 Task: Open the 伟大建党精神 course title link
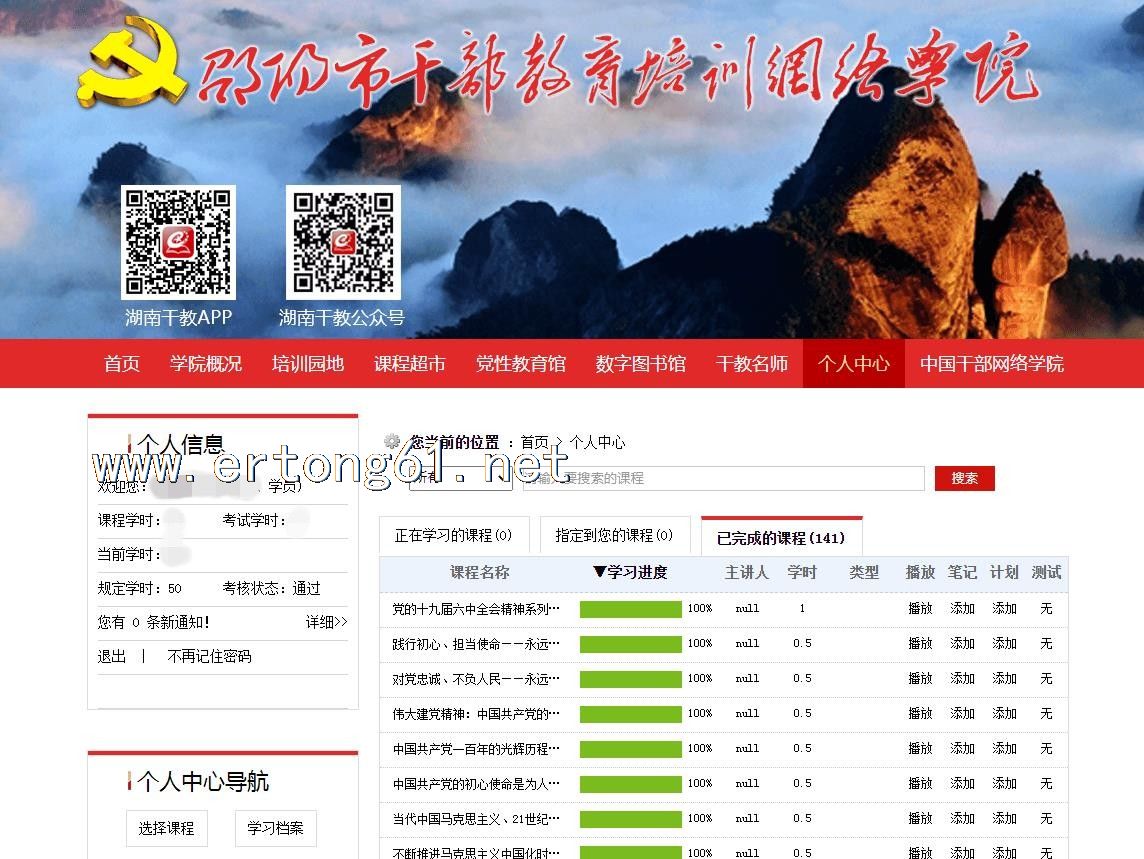tap(476, 714)
